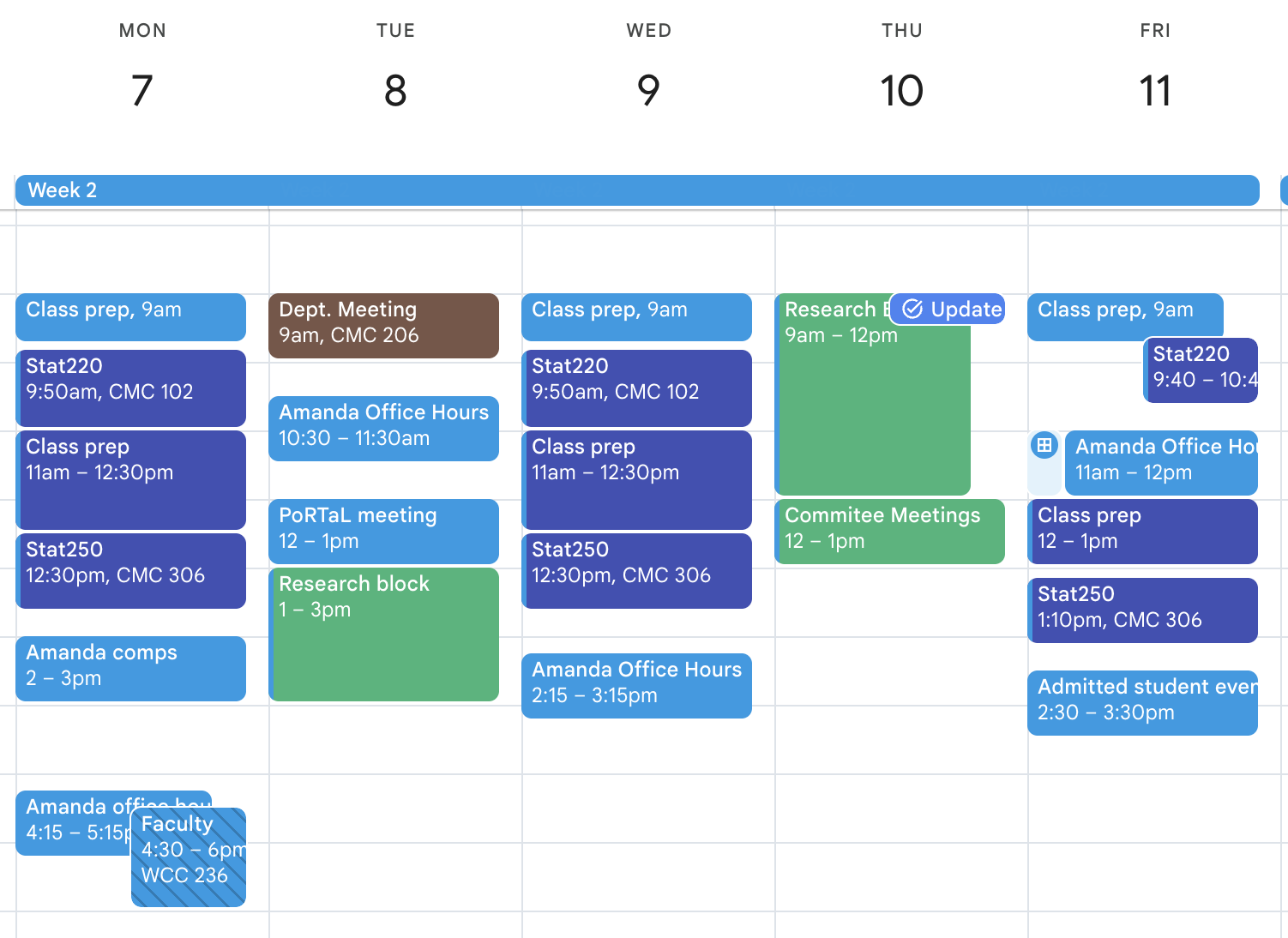Open Thursday 10 date header
The image size is (1288, 938).
click(x=901, y=90)
